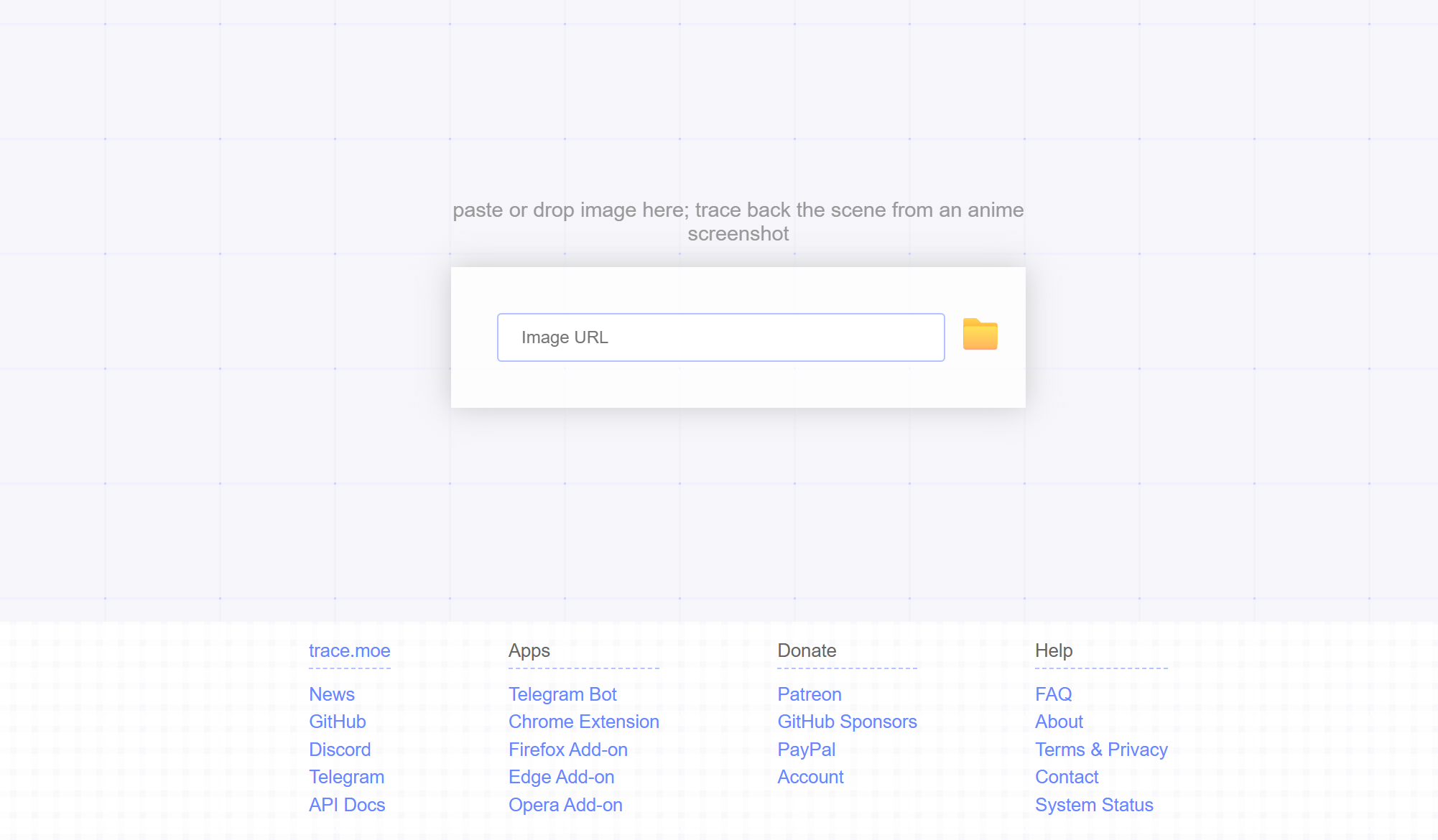Open the GitHub Sponsors link
Viewport: 1438px width, 840px height.
click(x=847, y=722)
